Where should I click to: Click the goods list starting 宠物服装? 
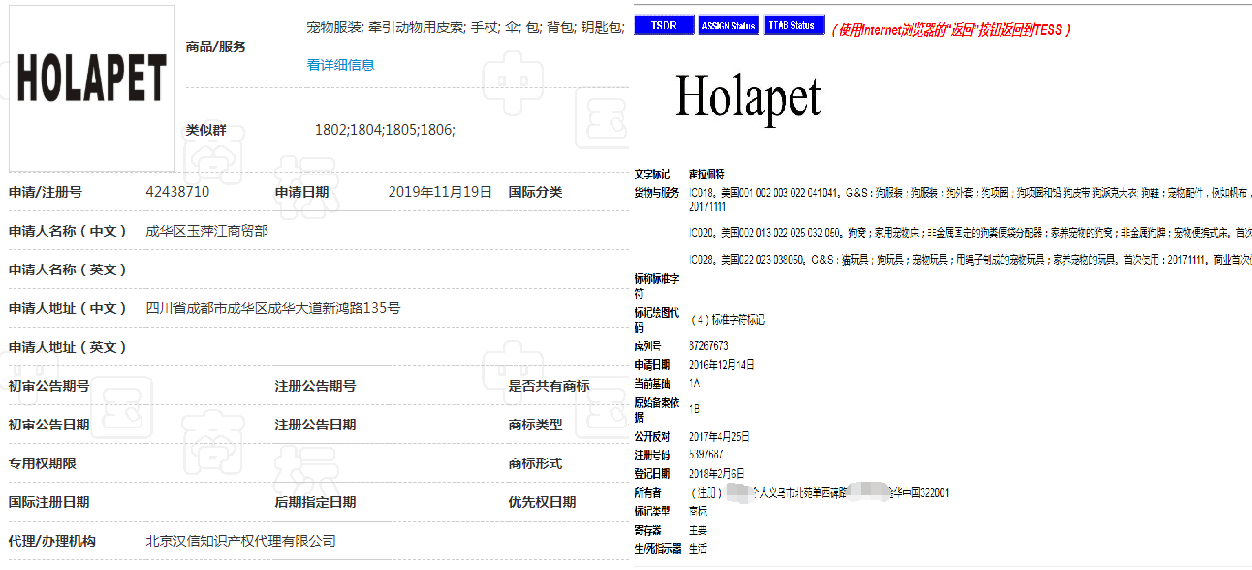465,27
